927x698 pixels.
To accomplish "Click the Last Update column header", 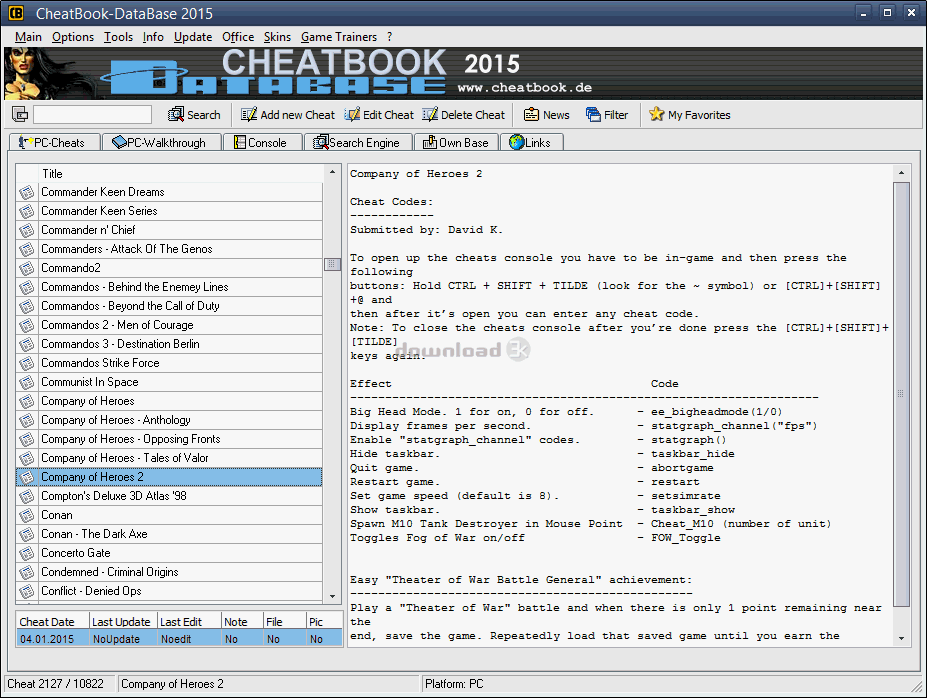I will pyautogui.click(x=123, y=622).
